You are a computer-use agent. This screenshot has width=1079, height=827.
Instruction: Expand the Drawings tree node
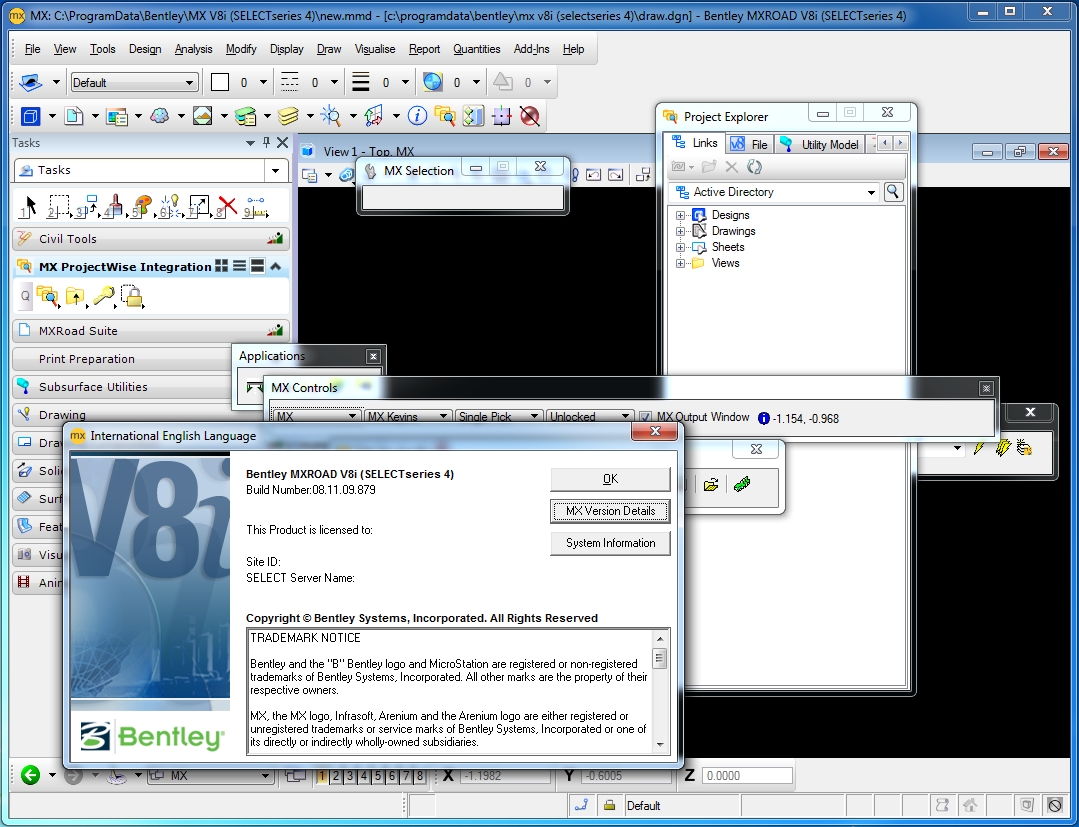681,231
